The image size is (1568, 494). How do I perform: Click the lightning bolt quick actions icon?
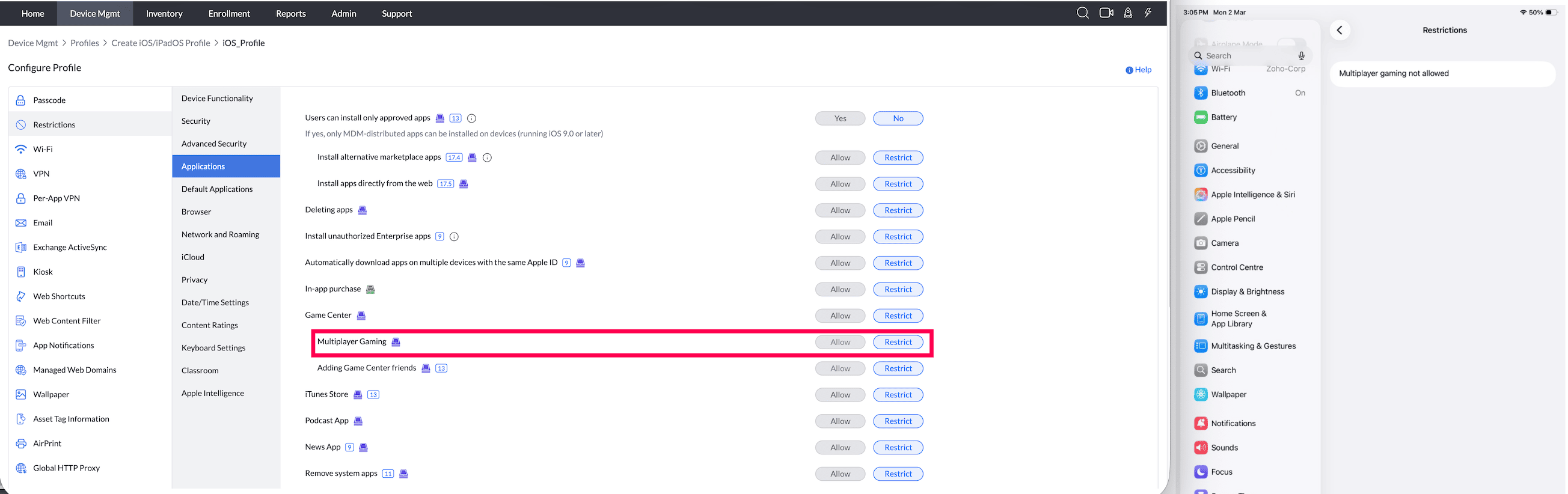click(1148, 13)
